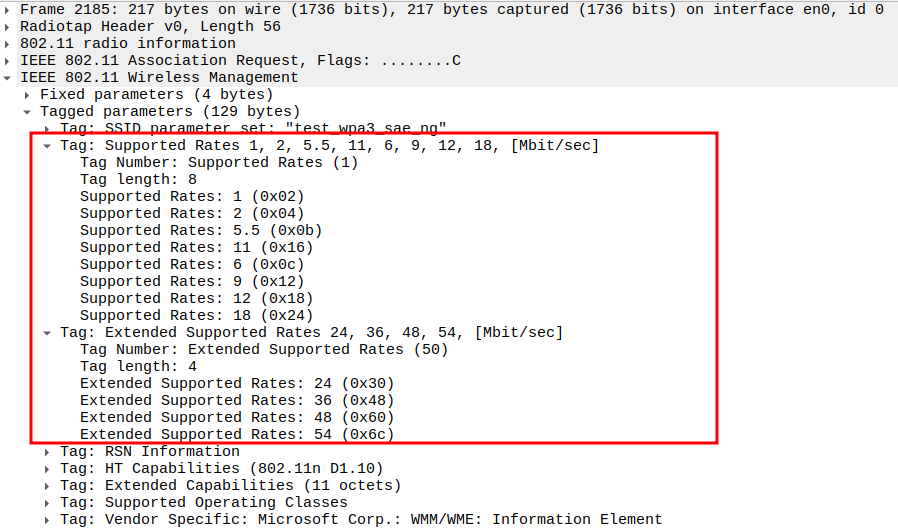Collapse Tagged parameters (129 bytes)

pos(28,112)
